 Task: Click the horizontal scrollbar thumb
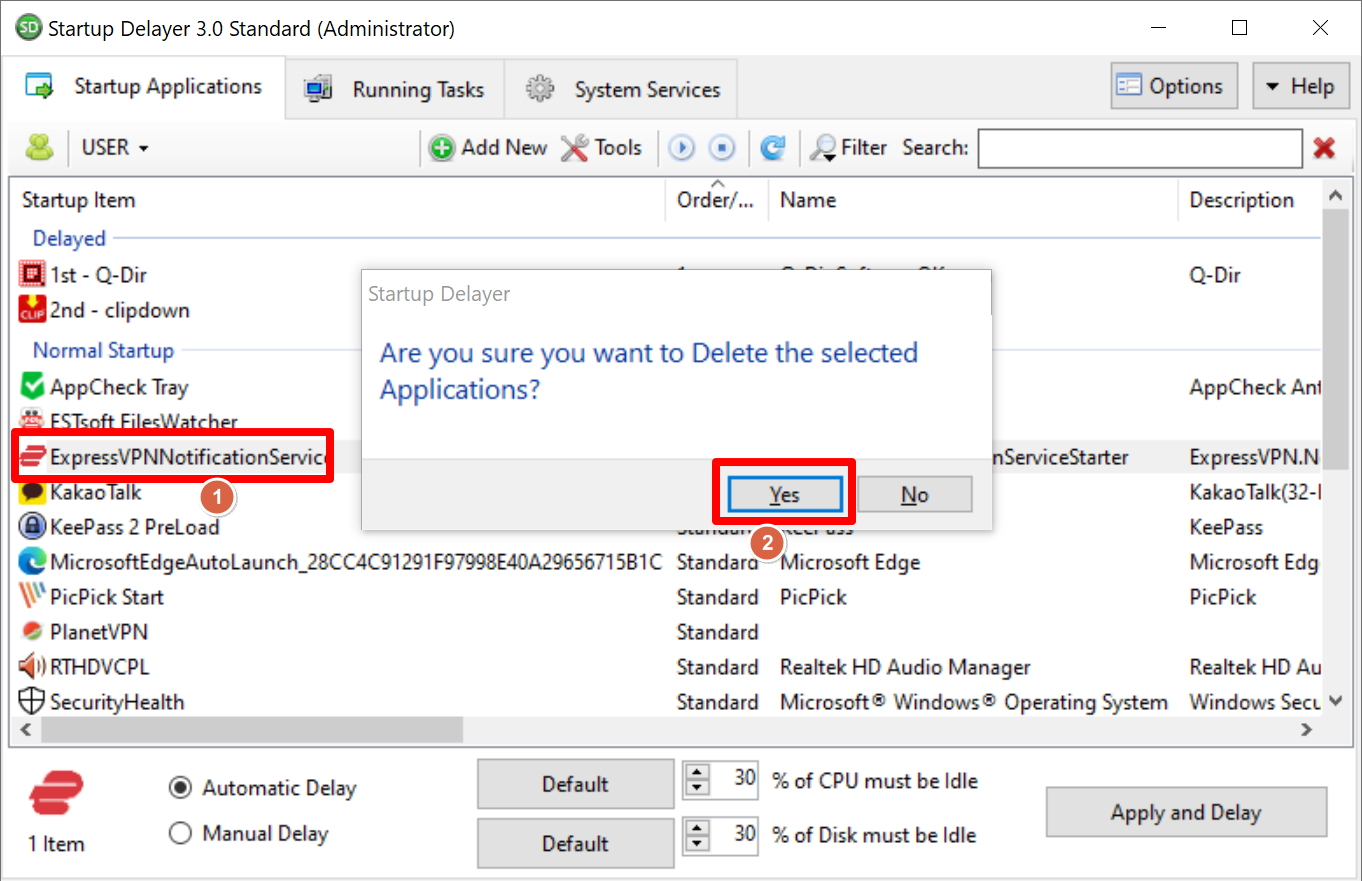click(x=252, y=730)
